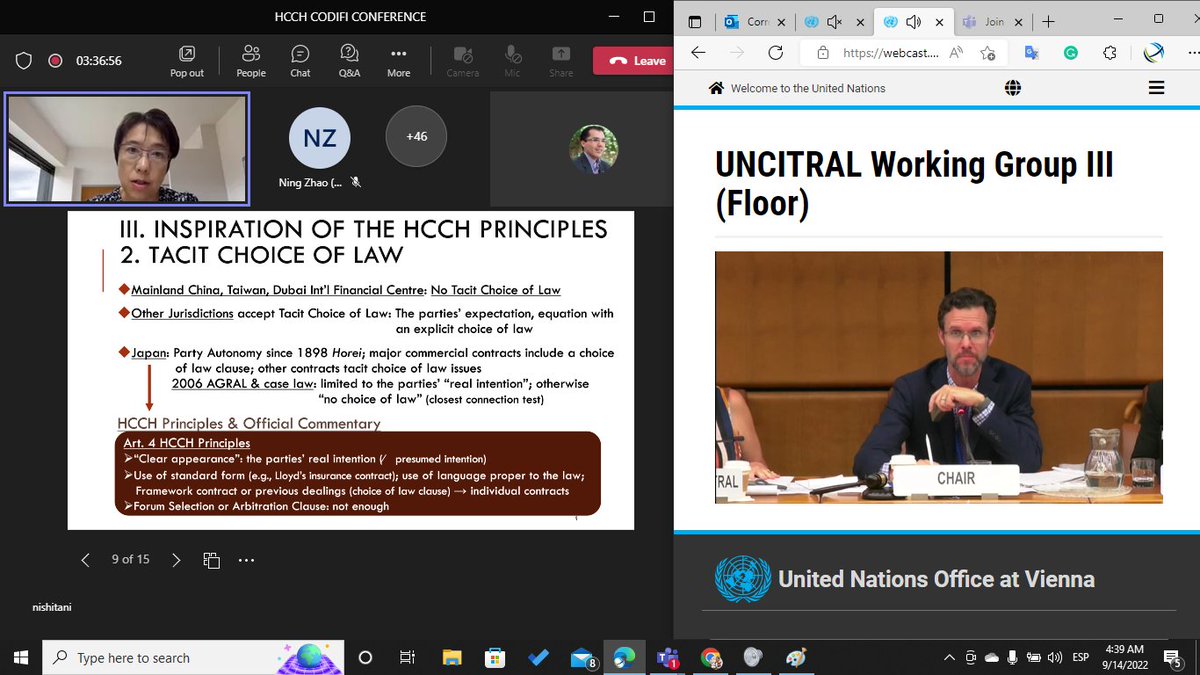Click the United Nations Office at Vienna logo
Screen dimensions: 1200x675
click(743, 579)
